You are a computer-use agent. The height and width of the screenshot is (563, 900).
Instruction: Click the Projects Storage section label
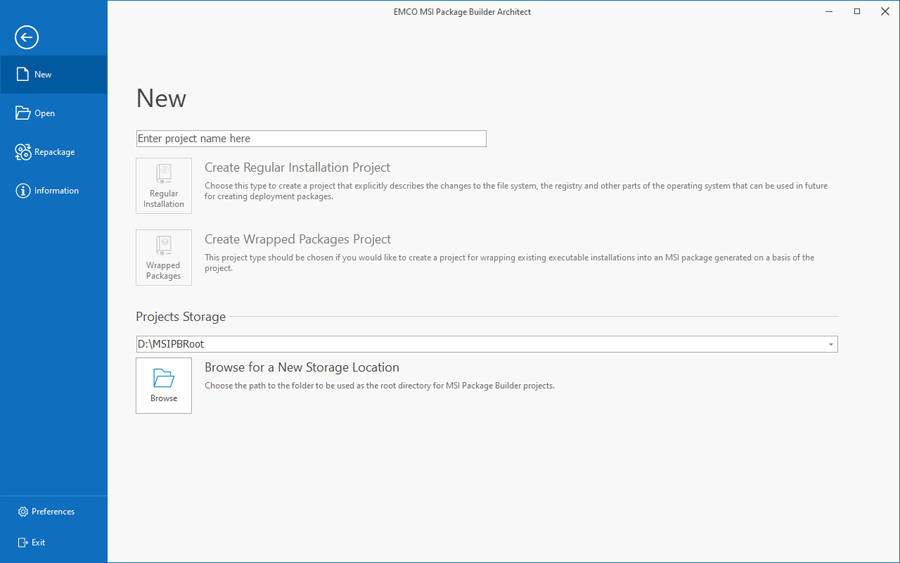point(180,317)
